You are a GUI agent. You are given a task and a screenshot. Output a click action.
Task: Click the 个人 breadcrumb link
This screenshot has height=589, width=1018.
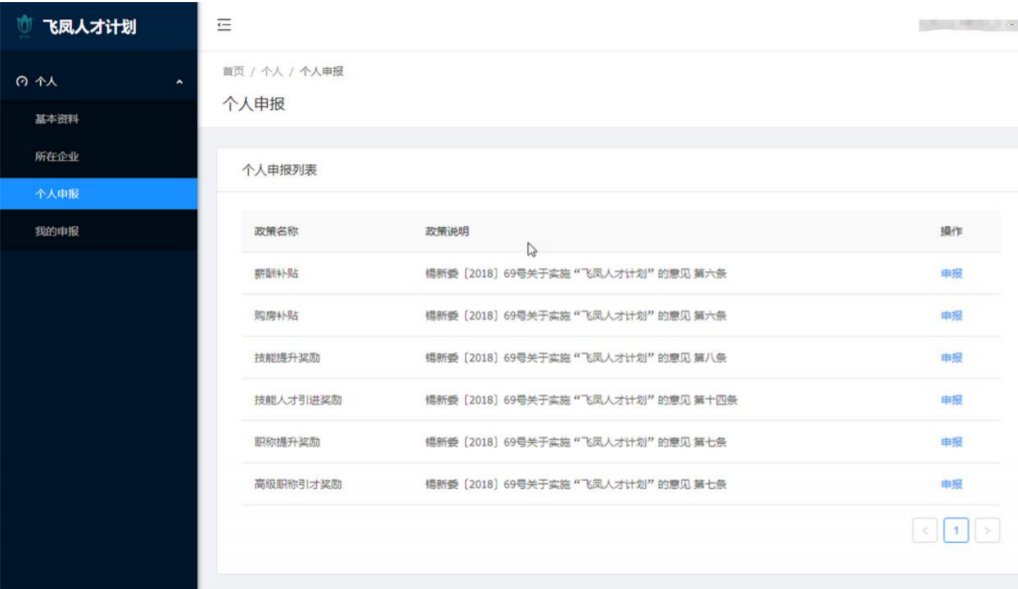[271, 72]
